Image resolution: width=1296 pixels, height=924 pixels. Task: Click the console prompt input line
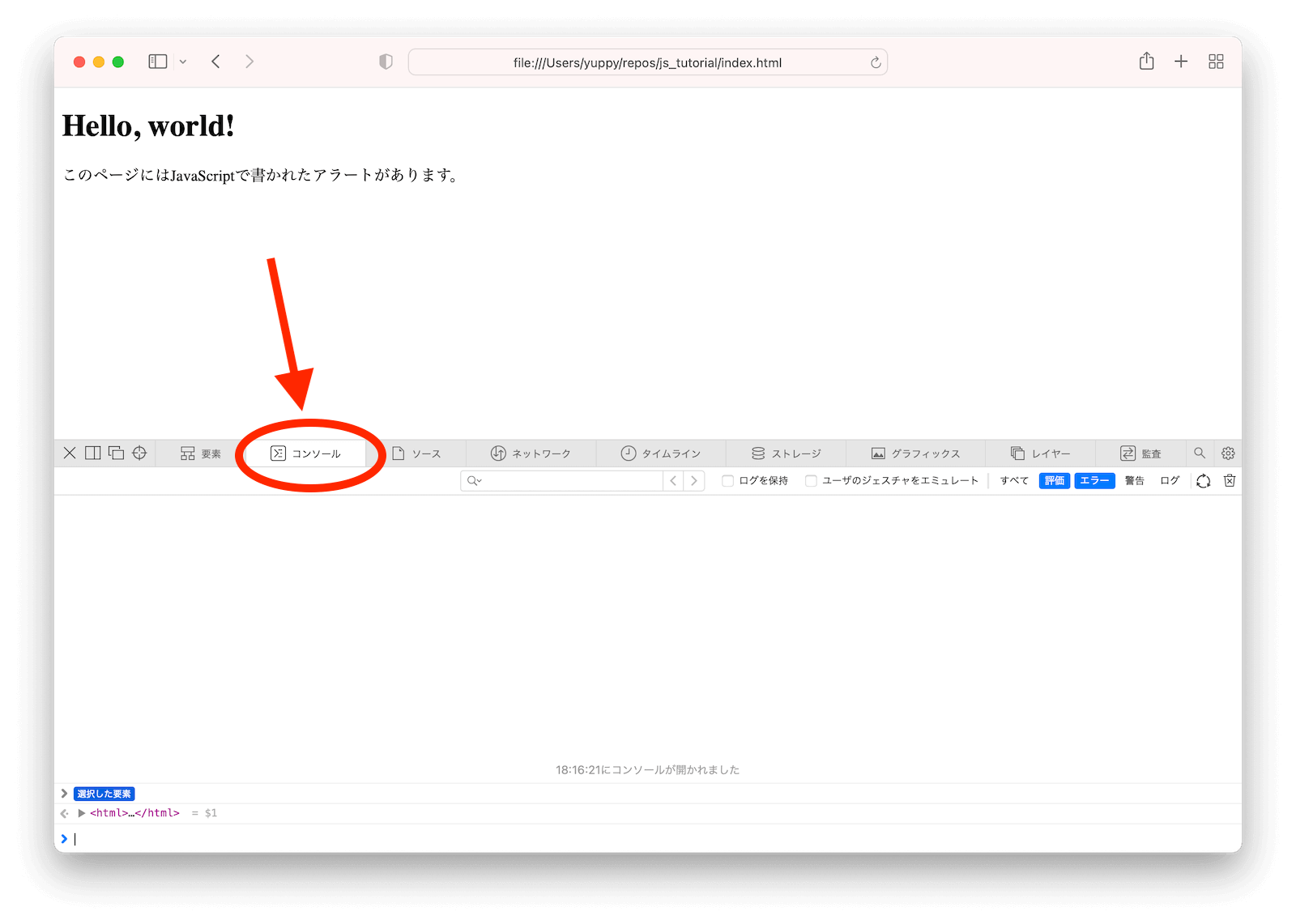pyautogui.click(x=648, y=839)
